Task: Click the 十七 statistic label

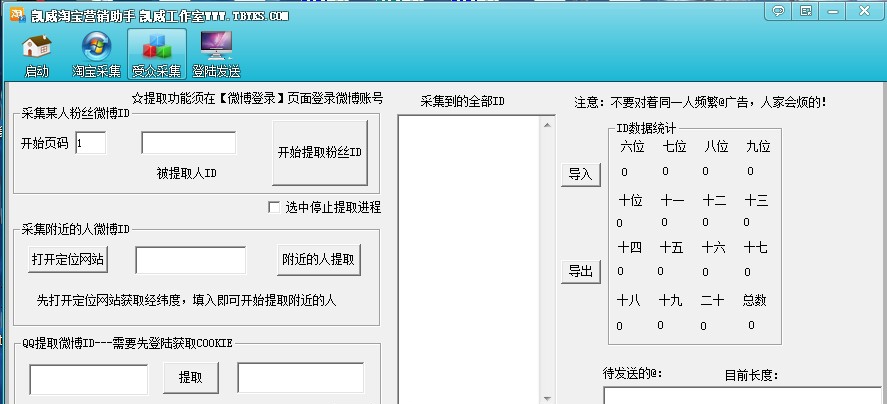Action: coord(755,247)
